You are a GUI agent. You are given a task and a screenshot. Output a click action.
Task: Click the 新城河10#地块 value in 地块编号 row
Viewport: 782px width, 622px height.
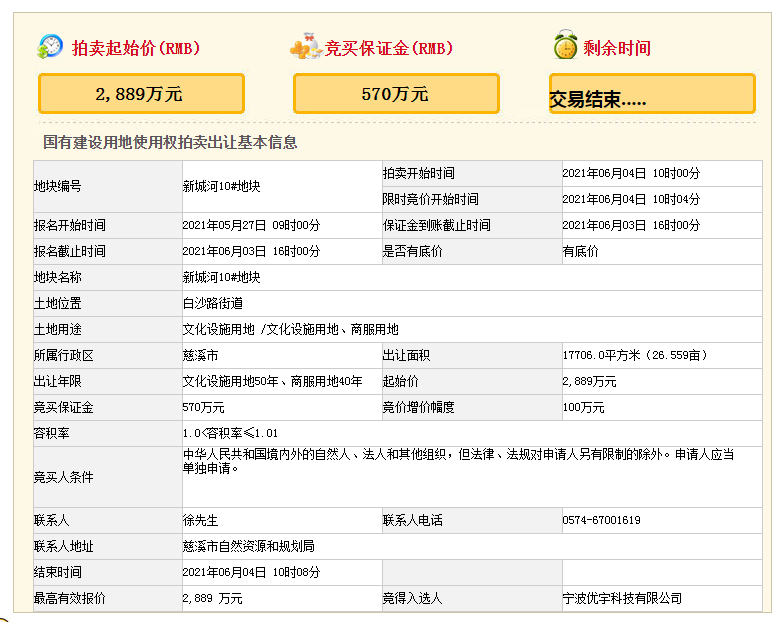pyautogui.click(x=221, y=186)
